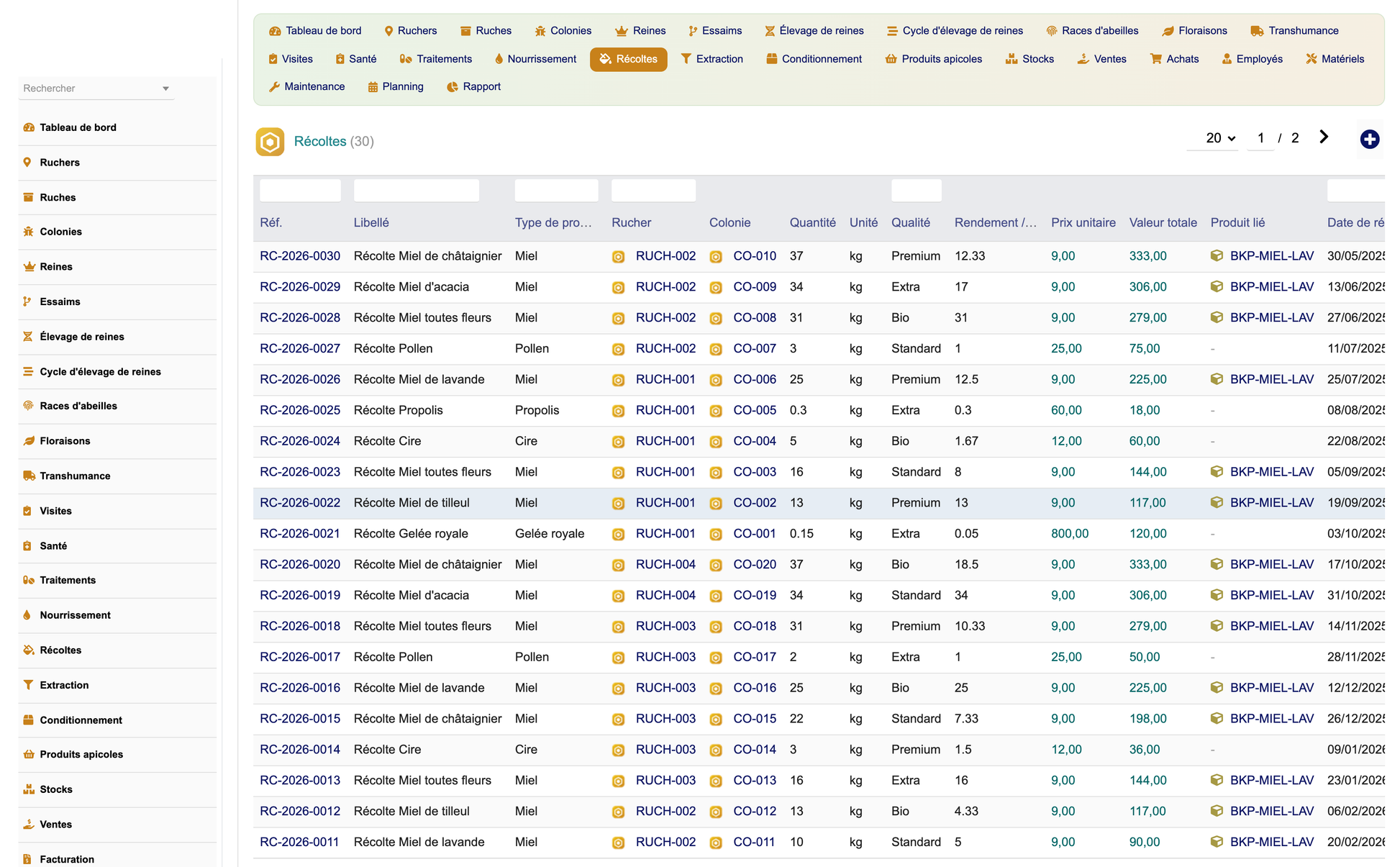1400x867 pixels.
Task: Open the Cycle d'élevage de reines top tab
Action: click(x=955, y=31)
